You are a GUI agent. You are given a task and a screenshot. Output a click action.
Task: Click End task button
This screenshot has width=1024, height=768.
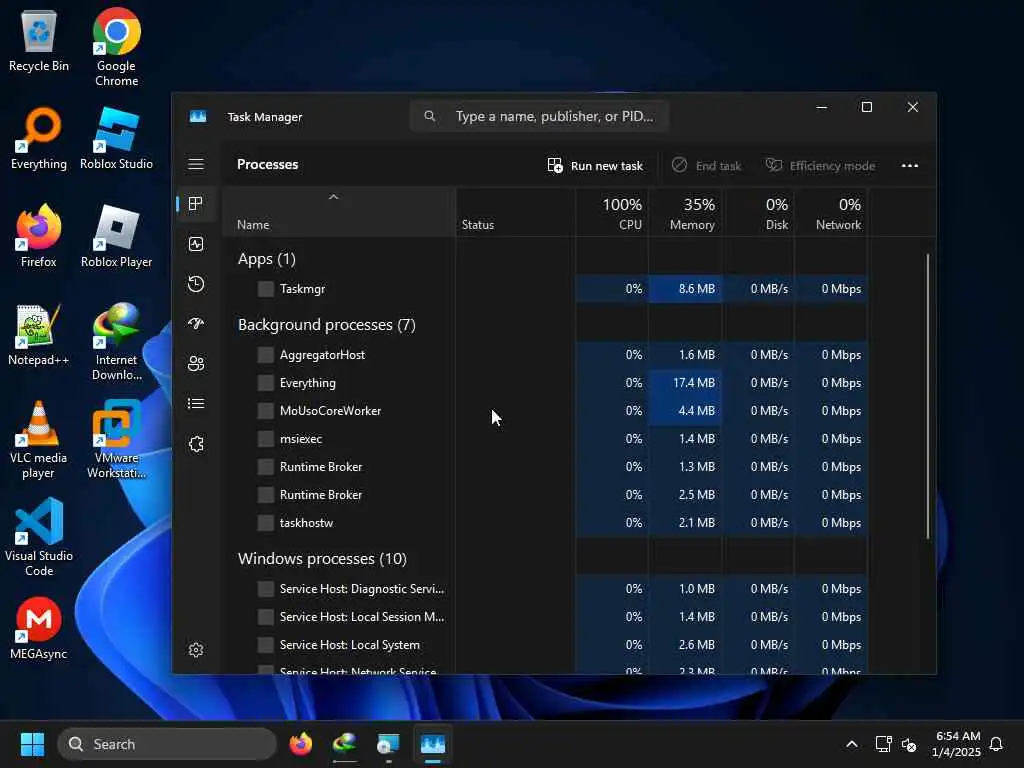click(x=707, y=166)
